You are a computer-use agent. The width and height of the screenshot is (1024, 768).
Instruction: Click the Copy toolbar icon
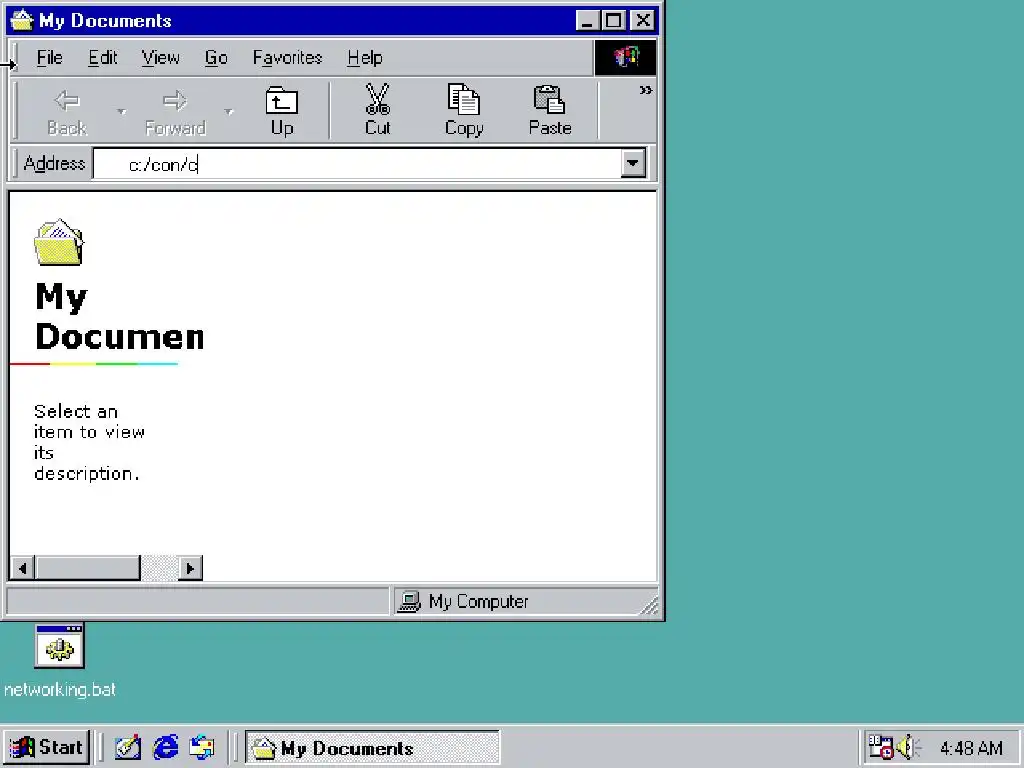[x=464, y=111]
